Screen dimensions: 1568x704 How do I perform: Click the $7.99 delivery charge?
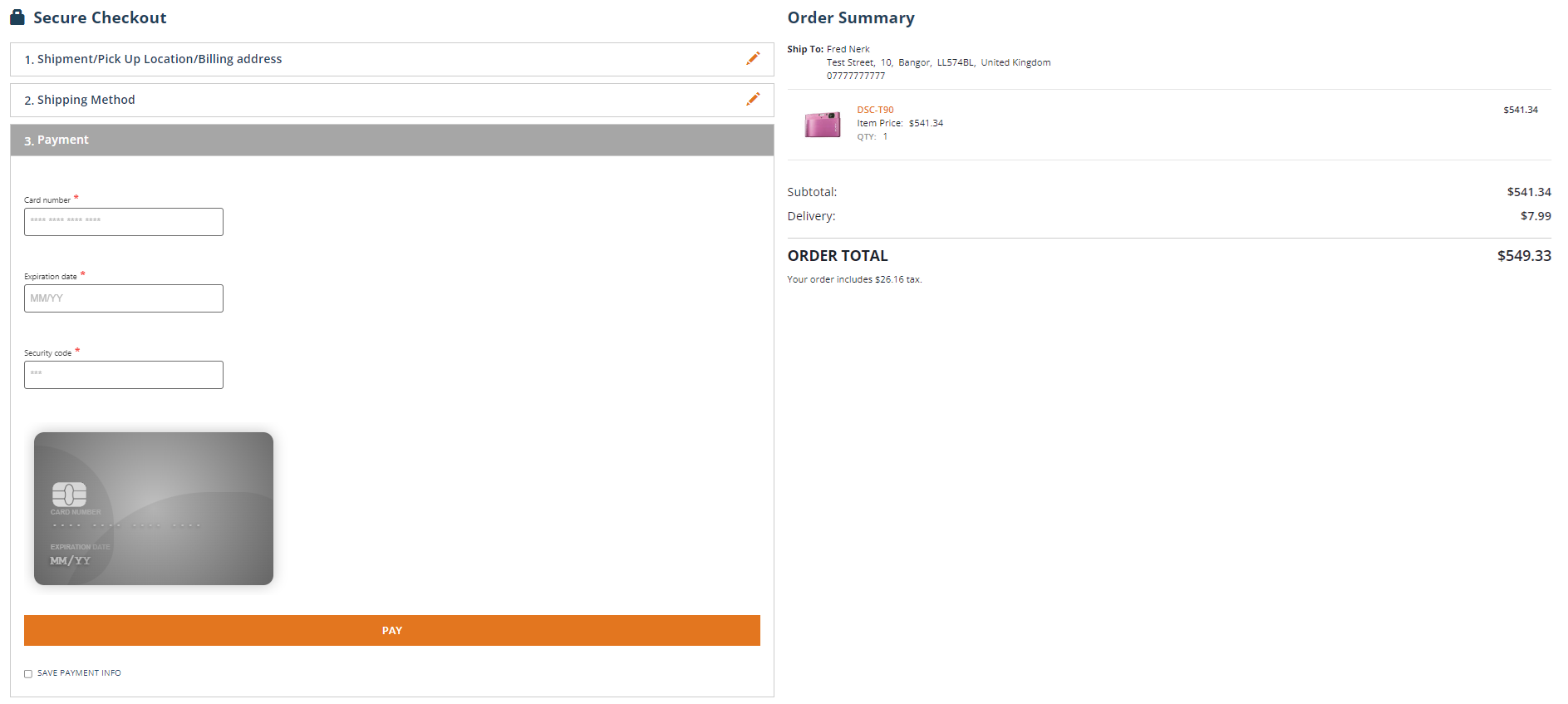(1535, 216)
